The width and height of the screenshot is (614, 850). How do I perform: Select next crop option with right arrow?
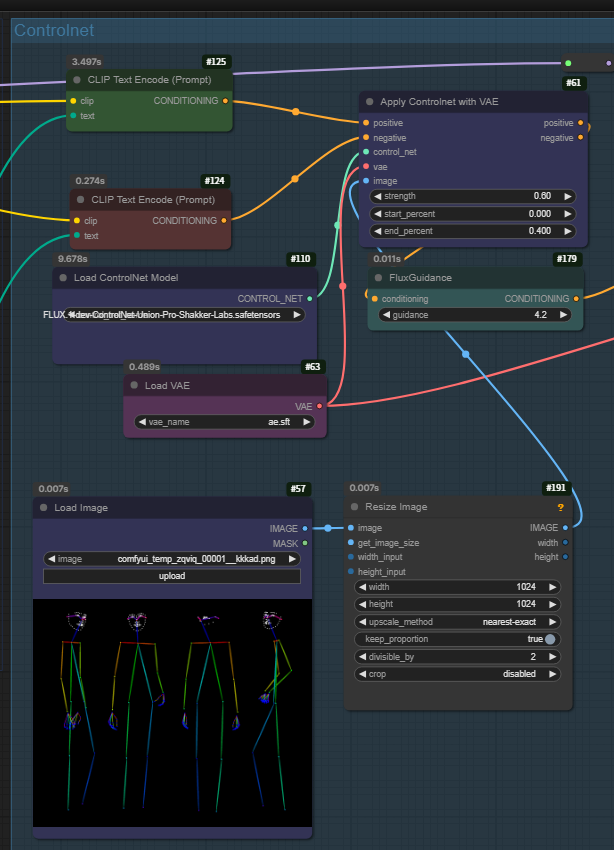pyautogui.click(x=552, y=674)
